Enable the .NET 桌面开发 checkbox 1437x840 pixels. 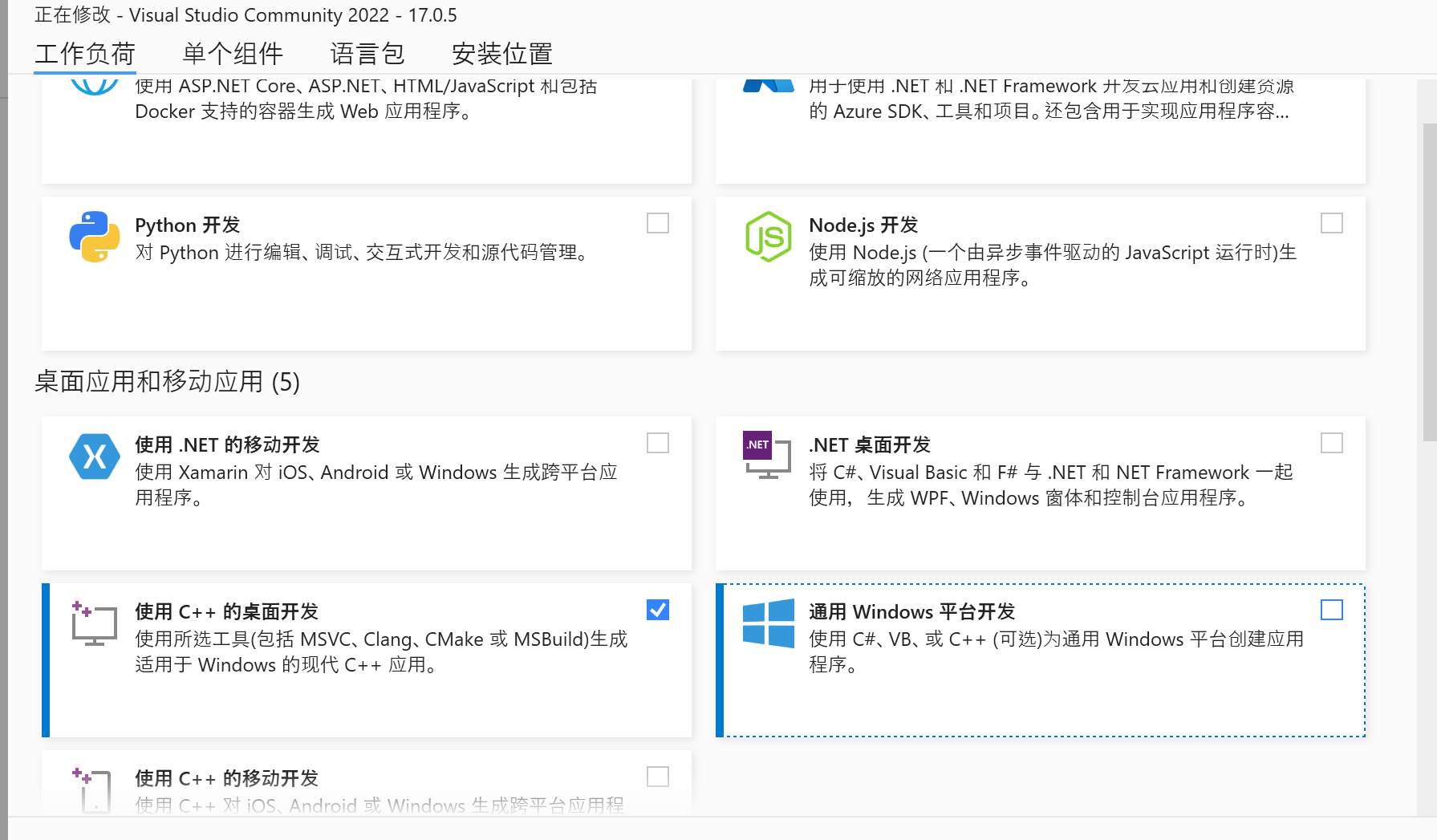tap(1332, 443)
